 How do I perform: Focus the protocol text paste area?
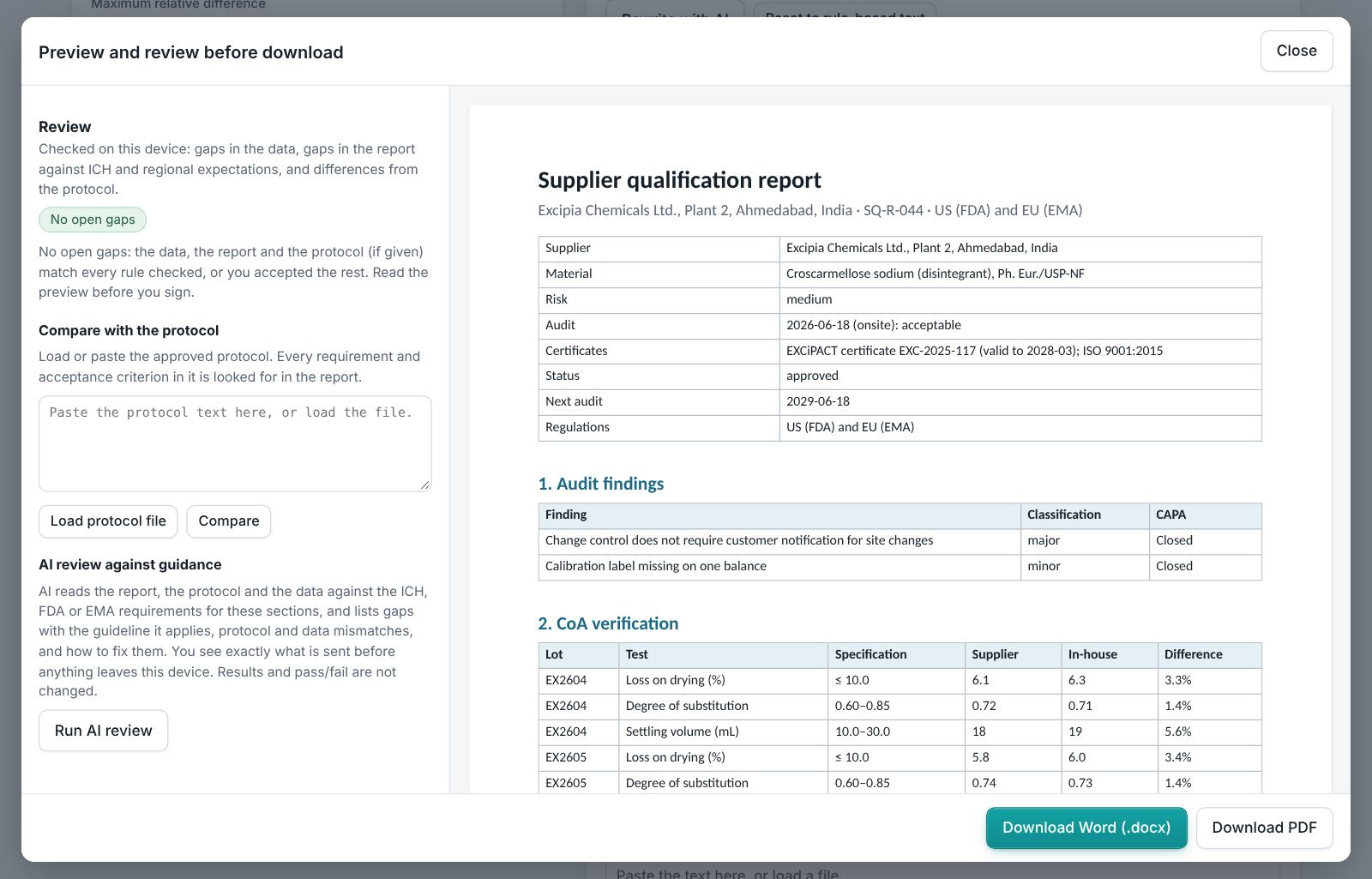[235, 443]
